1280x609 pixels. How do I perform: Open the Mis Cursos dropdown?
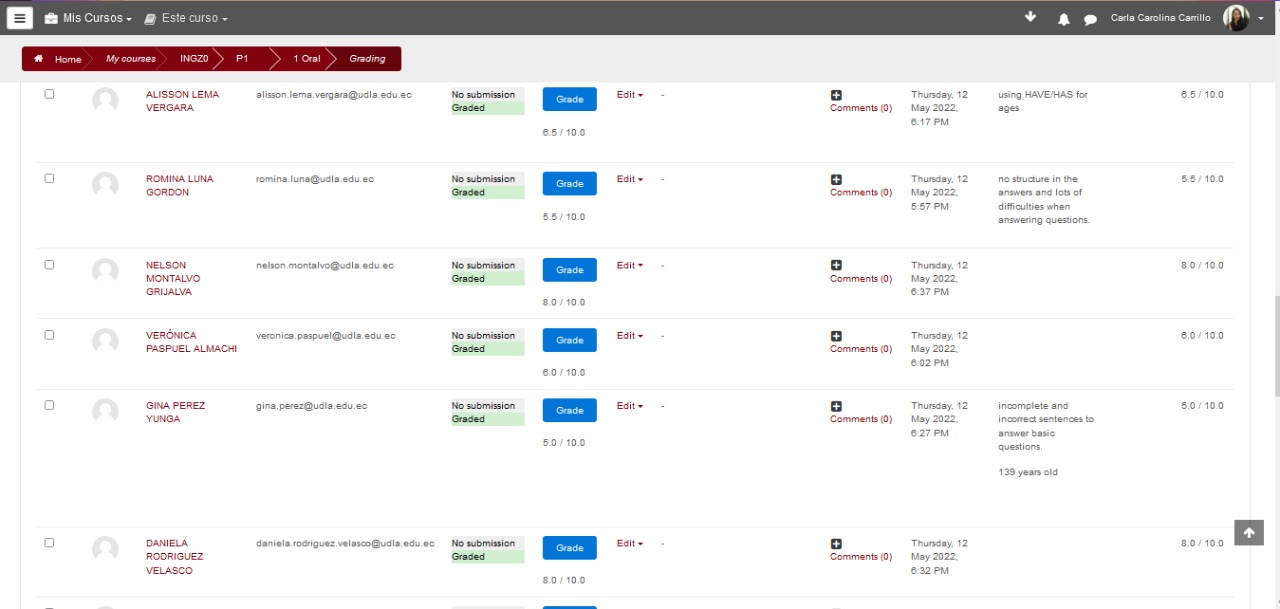[x=88, y=18]
